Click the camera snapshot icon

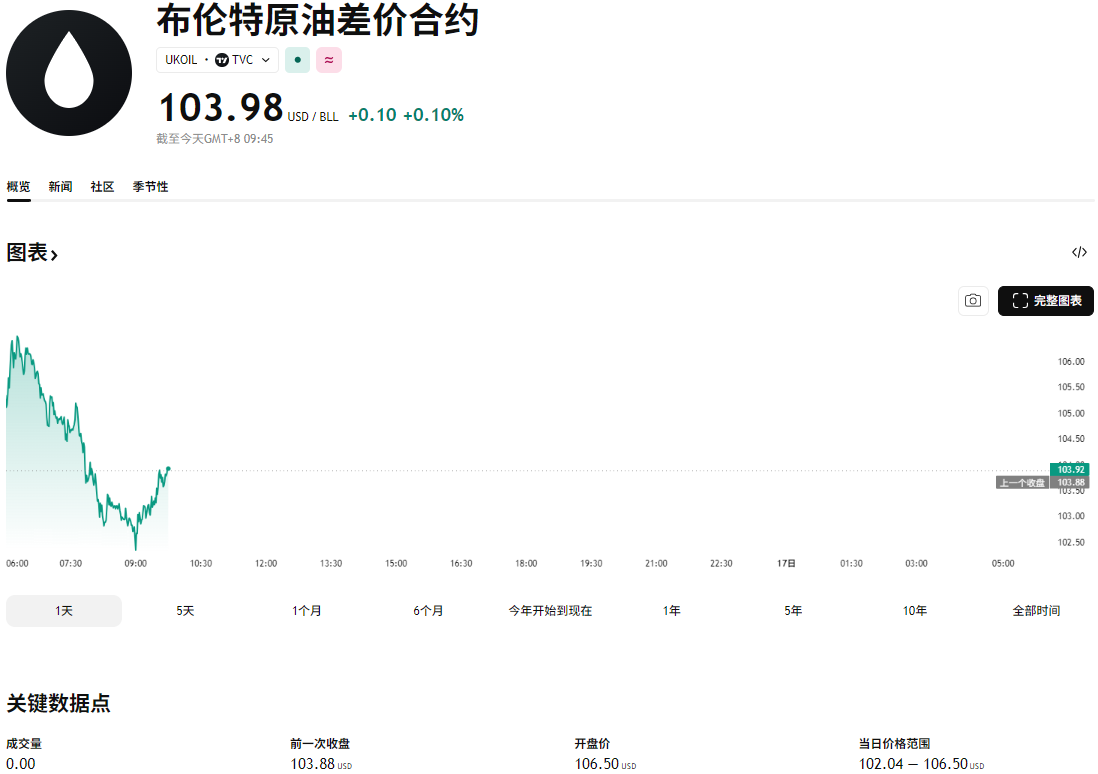point(973,301)
